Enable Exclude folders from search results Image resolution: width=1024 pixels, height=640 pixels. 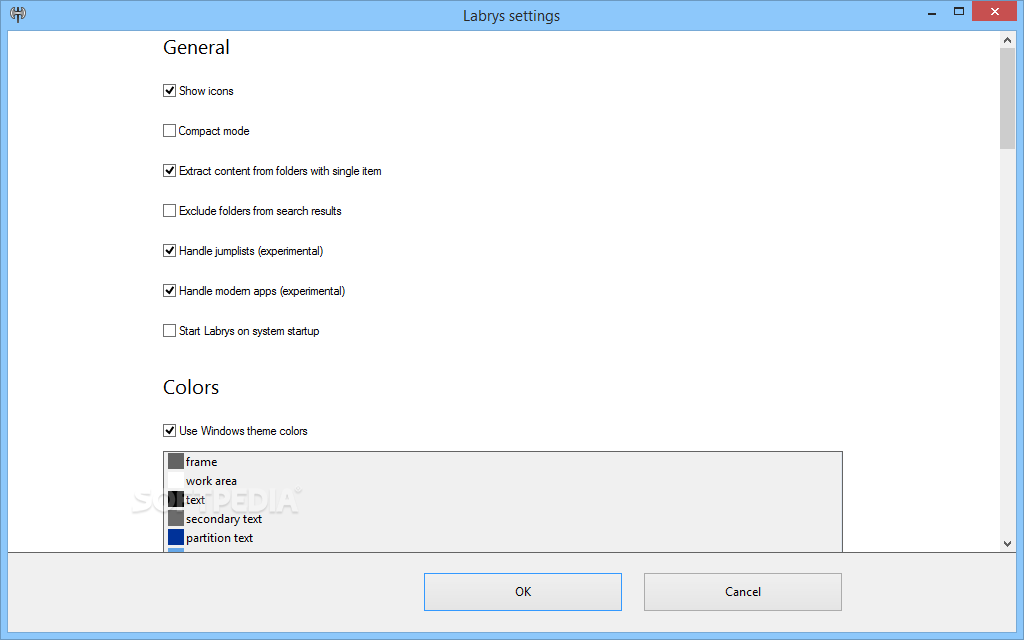169,210
